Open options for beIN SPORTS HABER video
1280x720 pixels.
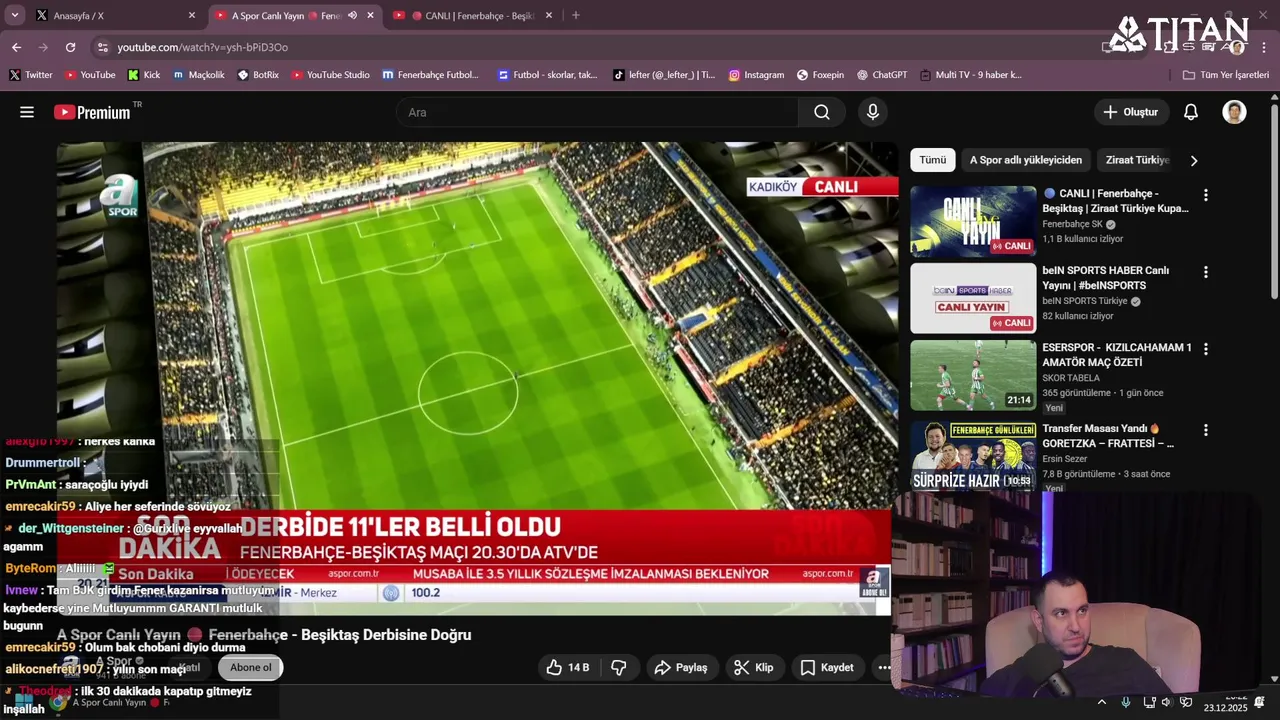click(x=1205, y=272)
